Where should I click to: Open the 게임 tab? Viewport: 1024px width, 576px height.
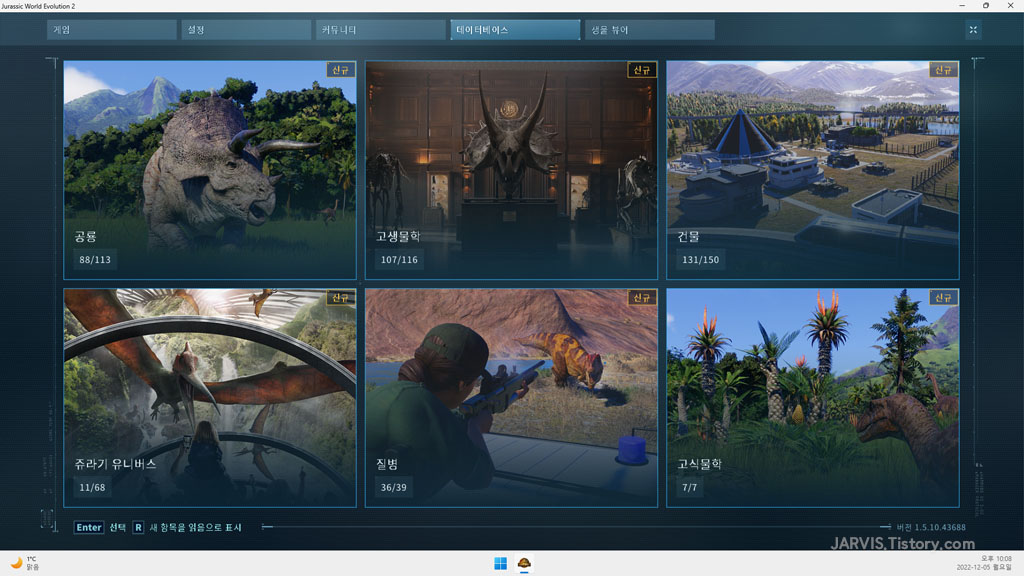pyautogui.click(x=112, y=29)
